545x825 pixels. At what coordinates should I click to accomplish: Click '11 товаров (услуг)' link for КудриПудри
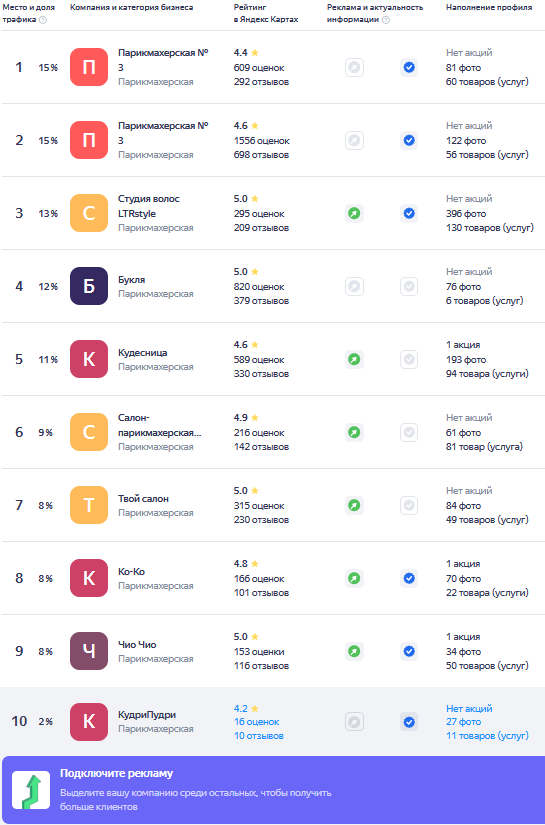(x=487, y=736)
